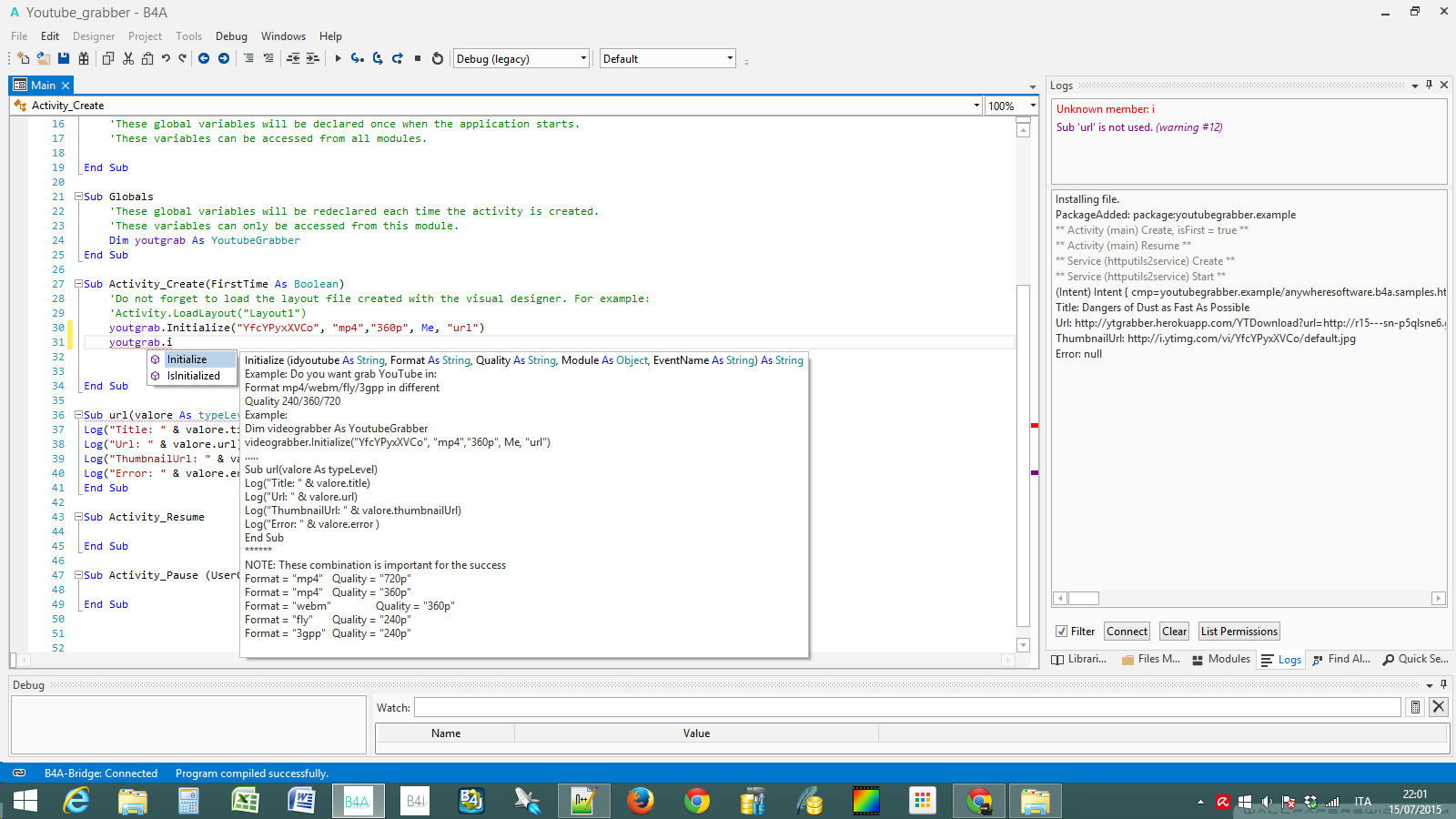Click the Restart circular arrow icon
This screenshot has height=819, width=1456.
[x=438, y=58]
